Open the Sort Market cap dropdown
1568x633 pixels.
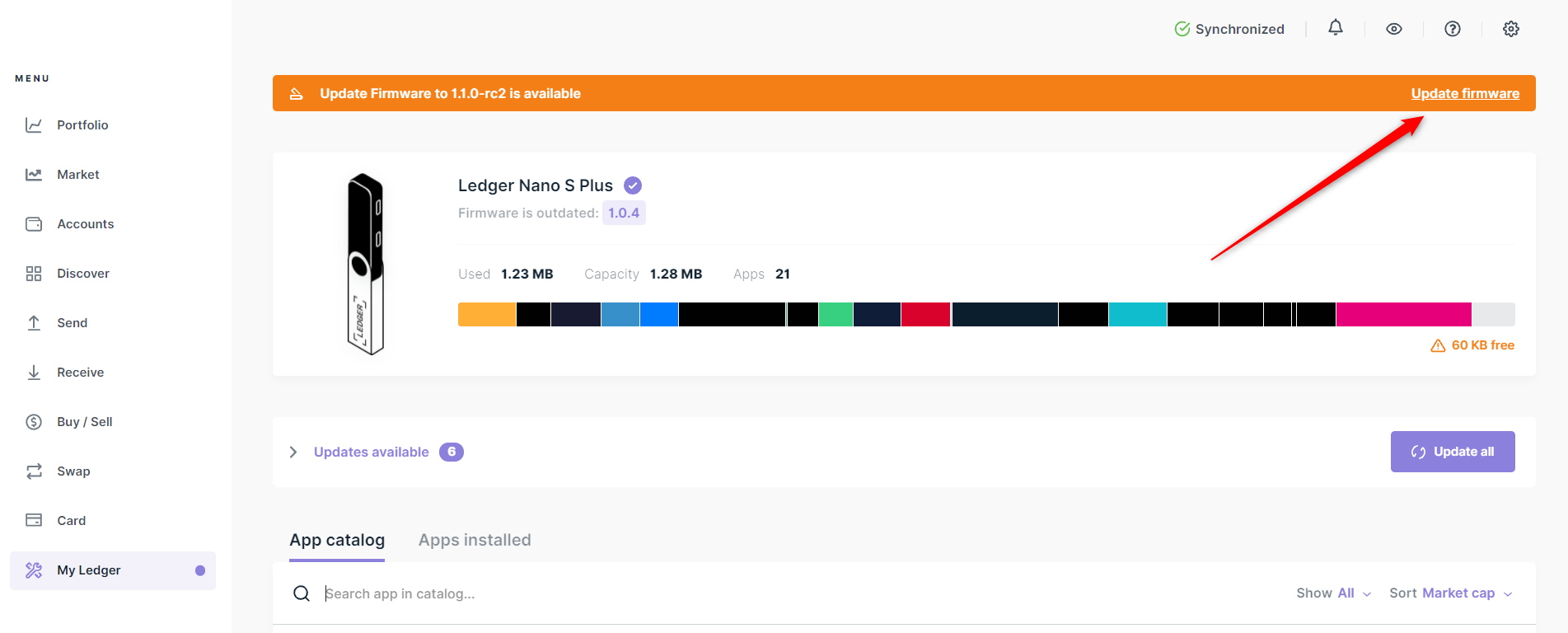tap(1450, 593)
